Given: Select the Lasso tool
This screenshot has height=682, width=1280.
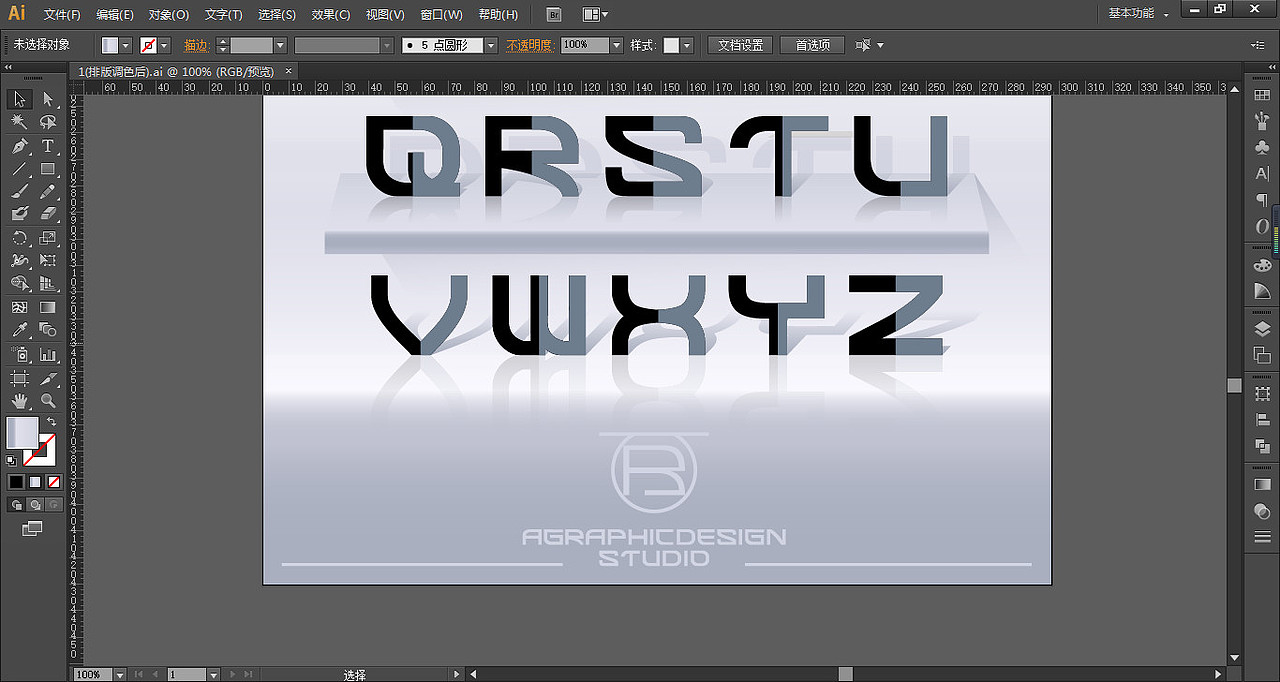Looking at the screenshot, I should (47, 121).
